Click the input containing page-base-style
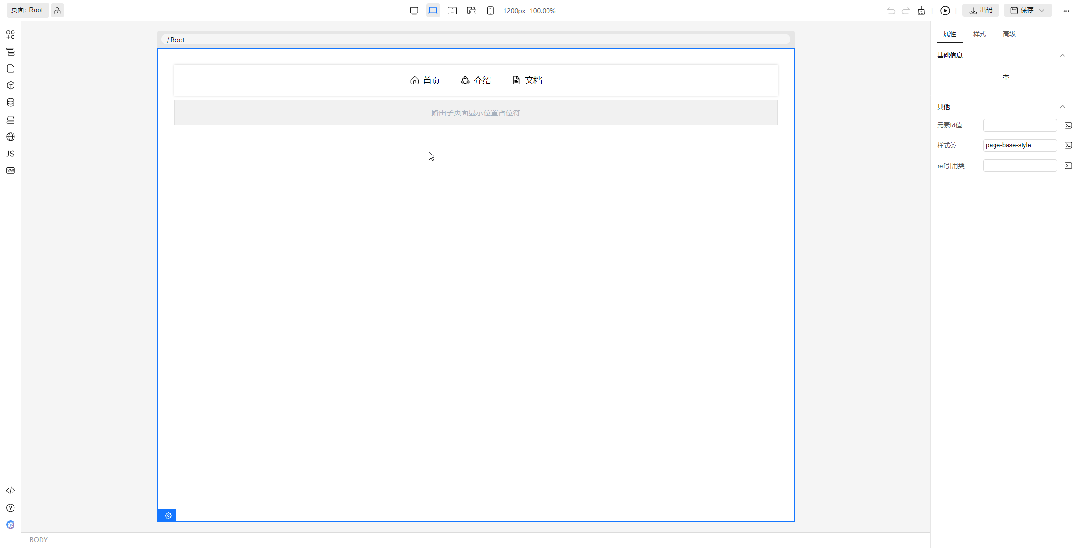Image resolution: width=1079 pixels, height=548 pixels. point(1020,145)
